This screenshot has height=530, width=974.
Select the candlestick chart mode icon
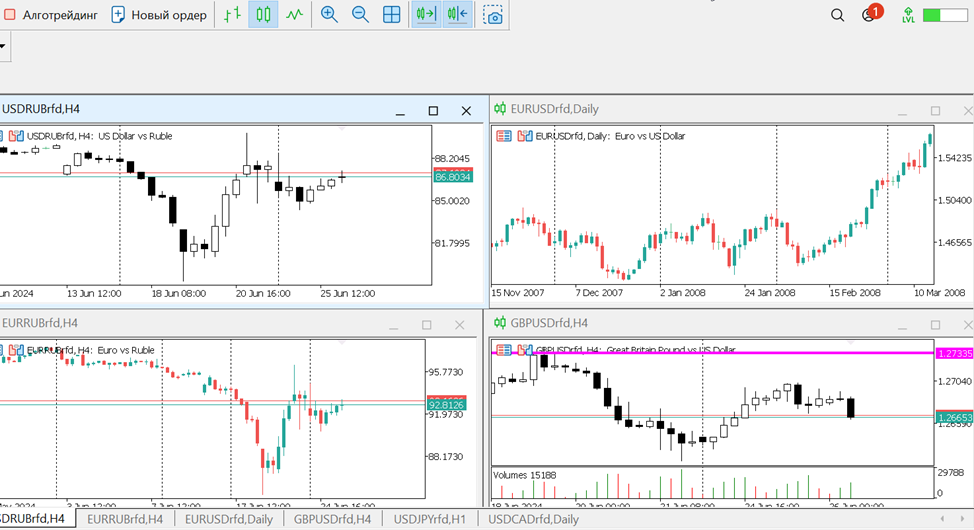(x=263, y=15)
